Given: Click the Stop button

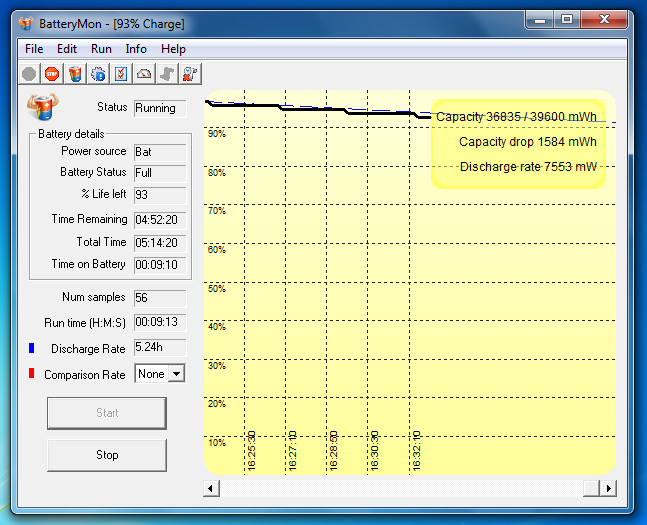Looking at the screenshot, I should [x=107, y=455].
